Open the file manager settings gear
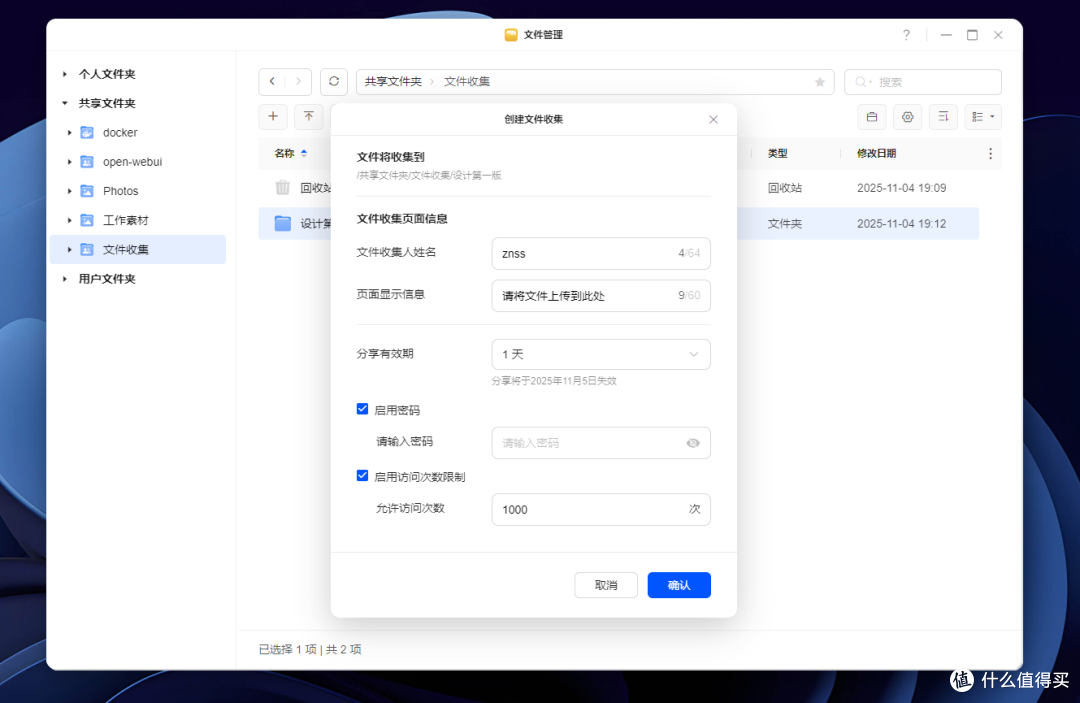The width and height of the screenshot is (1080, 703). tap(908, 117)
